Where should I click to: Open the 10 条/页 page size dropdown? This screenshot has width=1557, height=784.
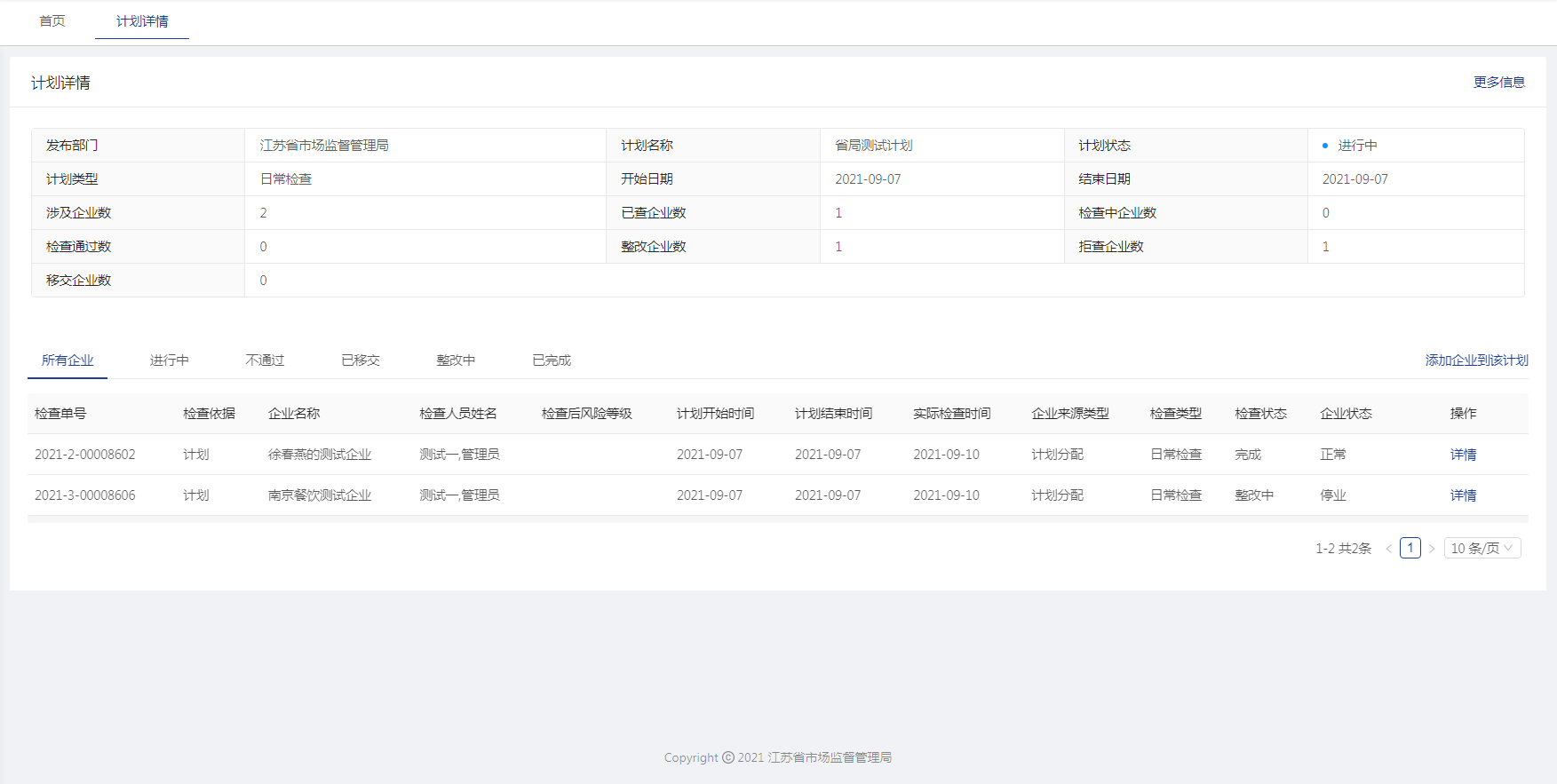point(1482,549)
